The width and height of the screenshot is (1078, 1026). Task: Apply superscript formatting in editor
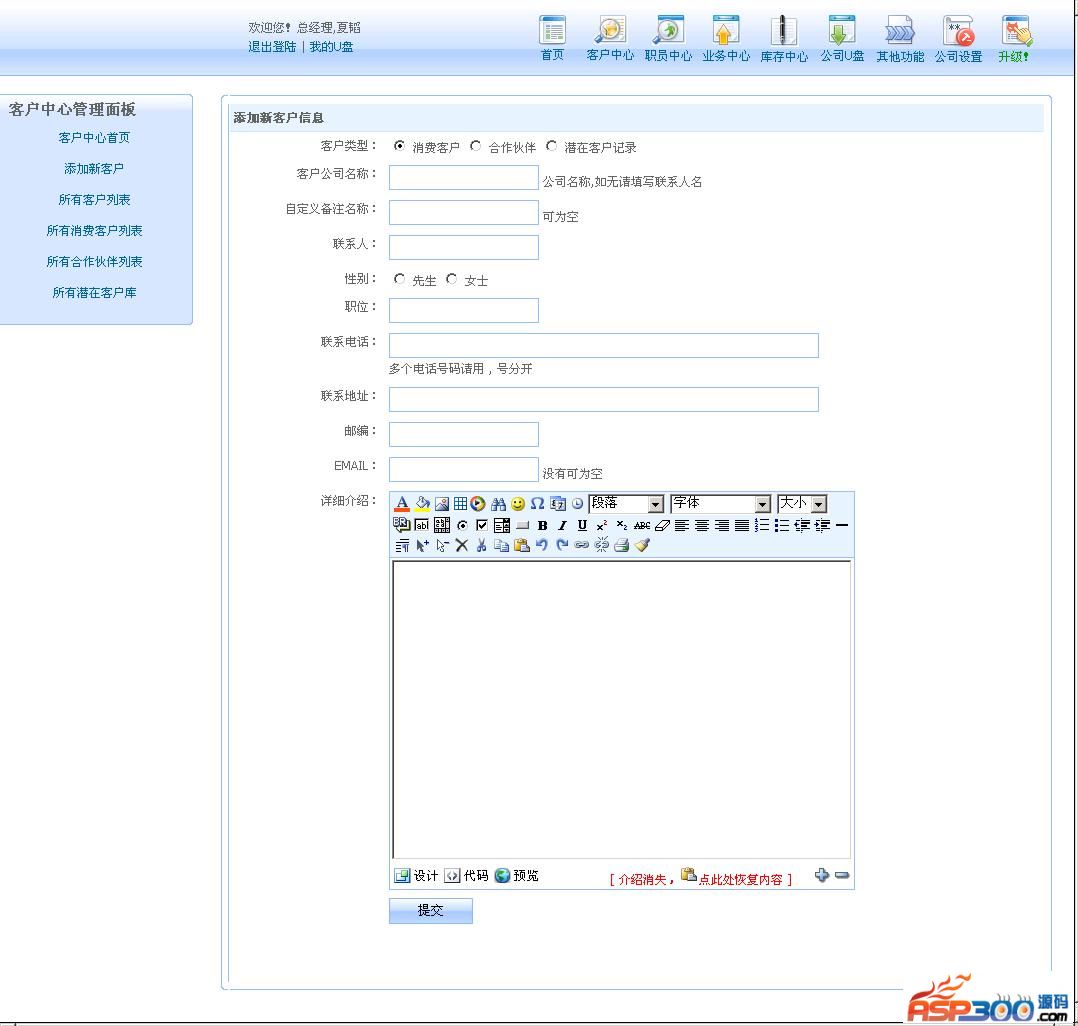pyautogui.click(x=602, y=525)
